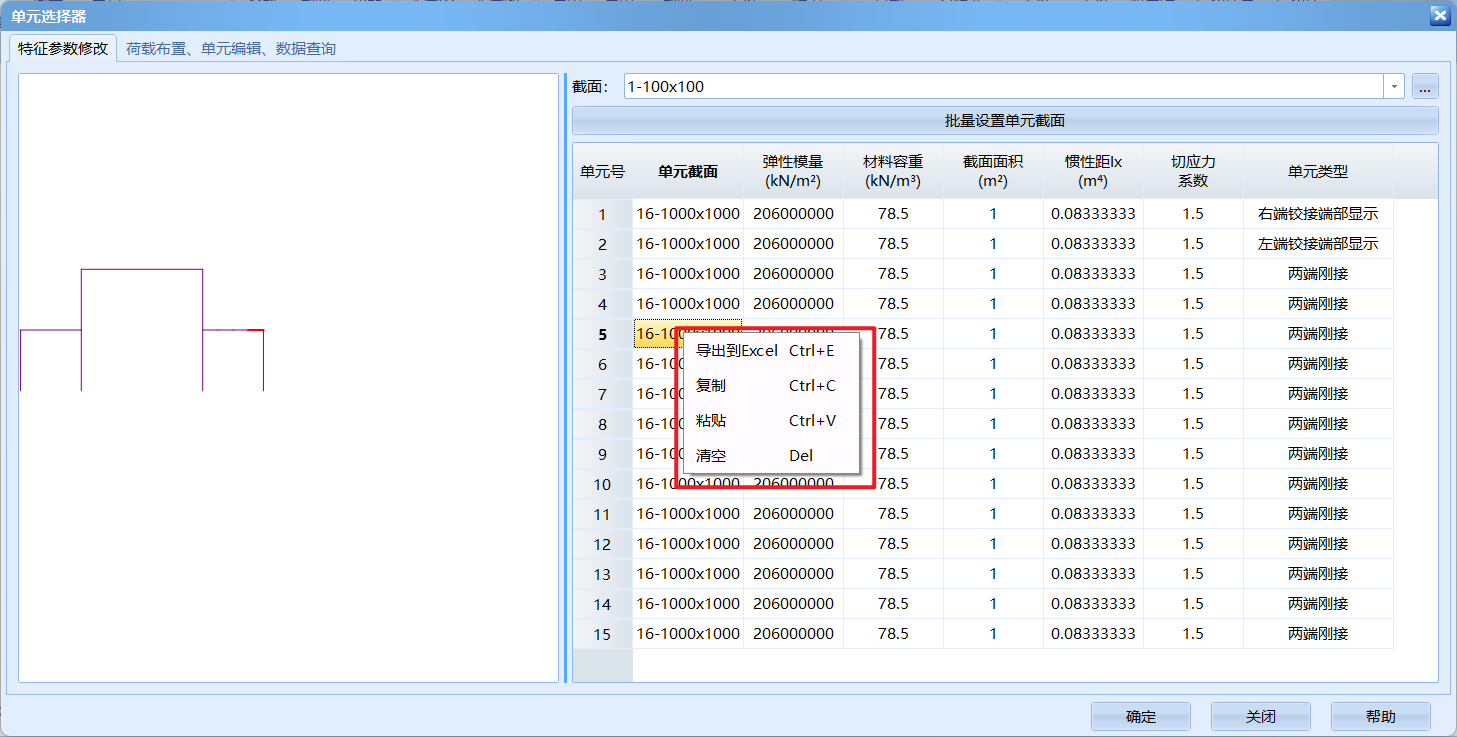Click the 关闭 button
Screen dimensions: 1457x737
click(1260, 716)
